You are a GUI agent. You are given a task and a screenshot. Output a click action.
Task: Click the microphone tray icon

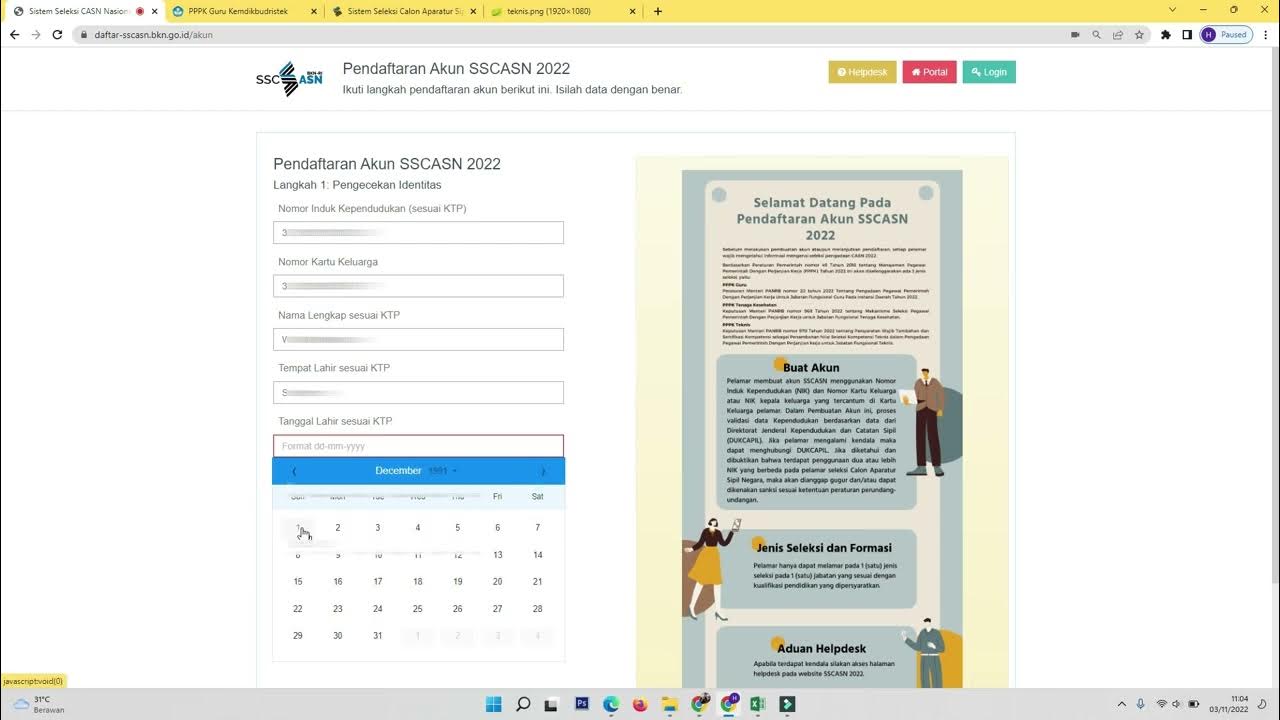pyautogui.click(x=1141, y=704)
